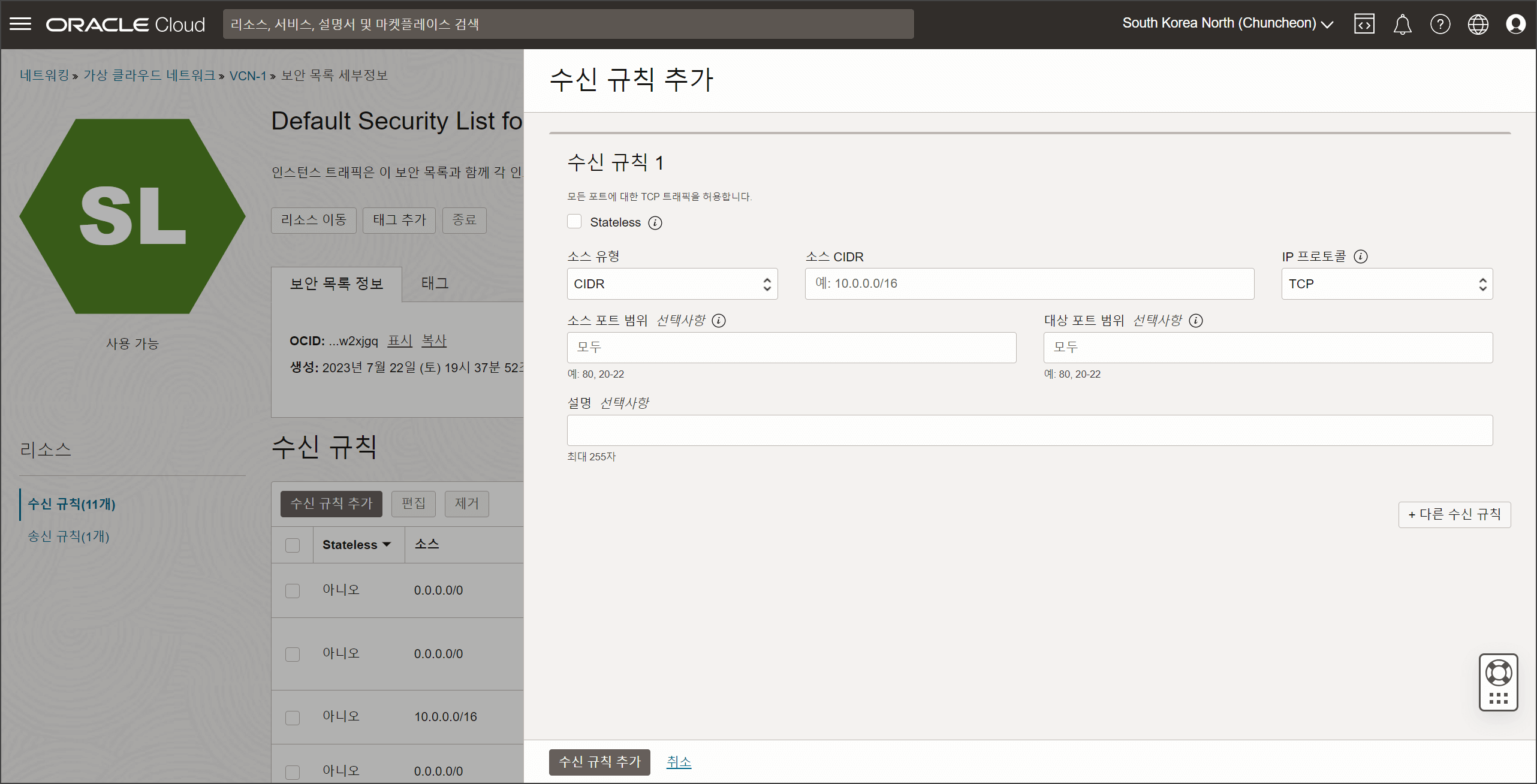Focus the 소스 CIDR input field
Screen dimensions: 1537x784
[1029, 284]
